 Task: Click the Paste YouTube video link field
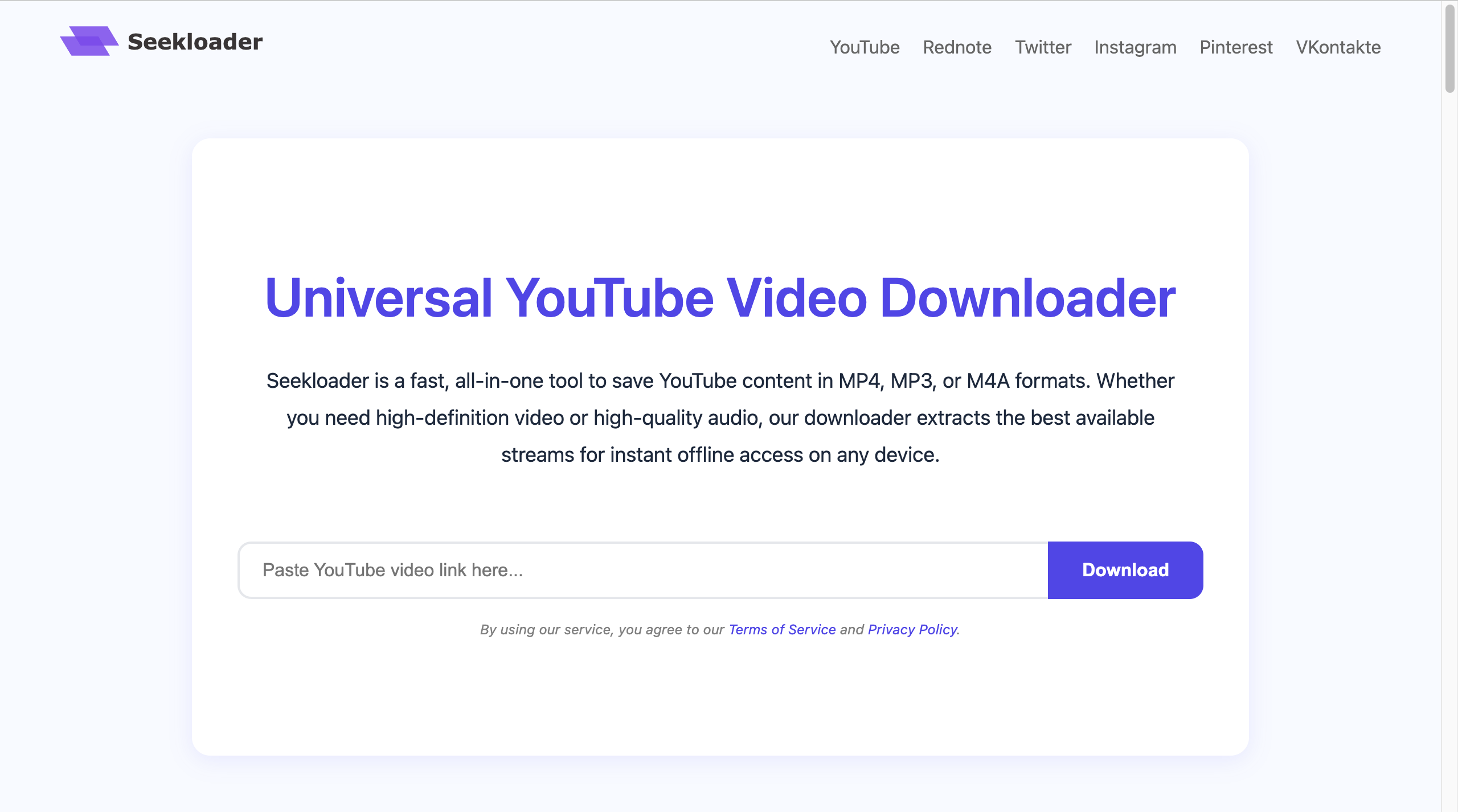pyautogui.click(x=642, y=570)
